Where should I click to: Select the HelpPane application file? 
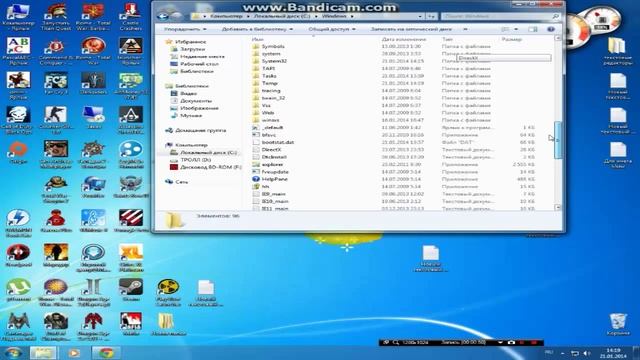[274, 179]
